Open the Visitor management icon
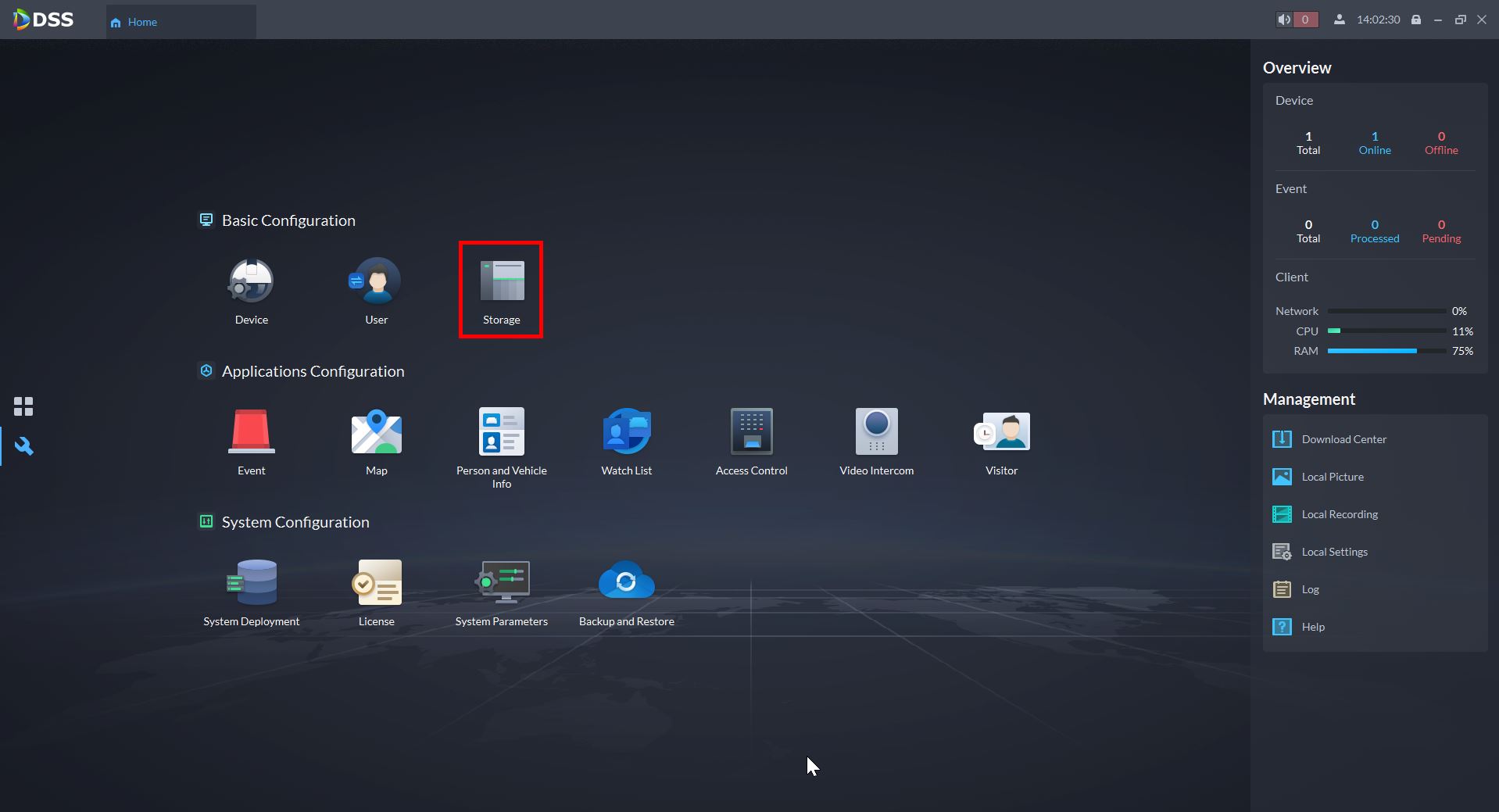The height and width of the screenshot is (812, 1499). pos(1001,432)
